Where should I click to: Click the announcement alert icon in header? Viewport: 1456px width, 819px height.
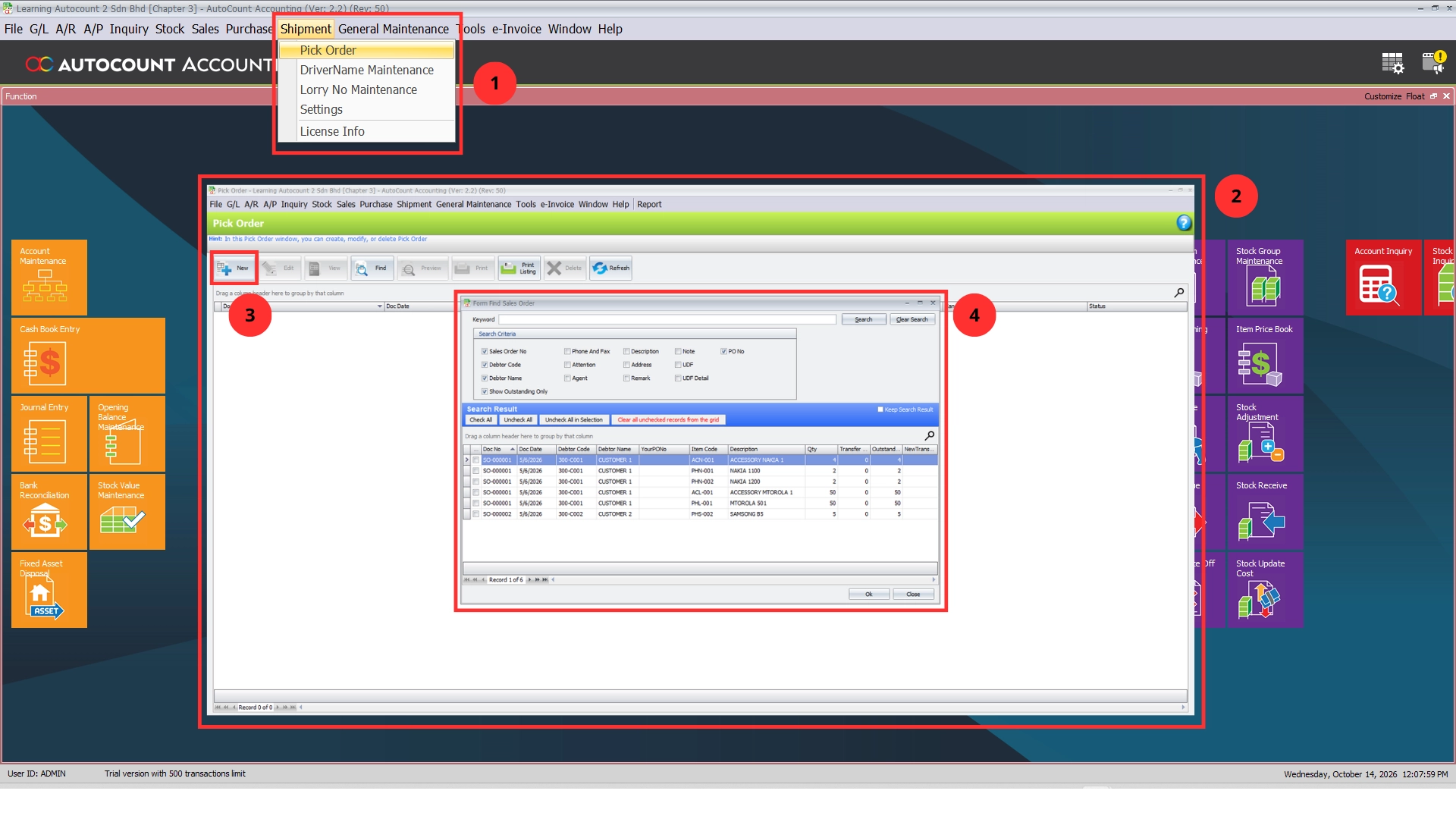pyautogui.click(x=1434, y=62)
